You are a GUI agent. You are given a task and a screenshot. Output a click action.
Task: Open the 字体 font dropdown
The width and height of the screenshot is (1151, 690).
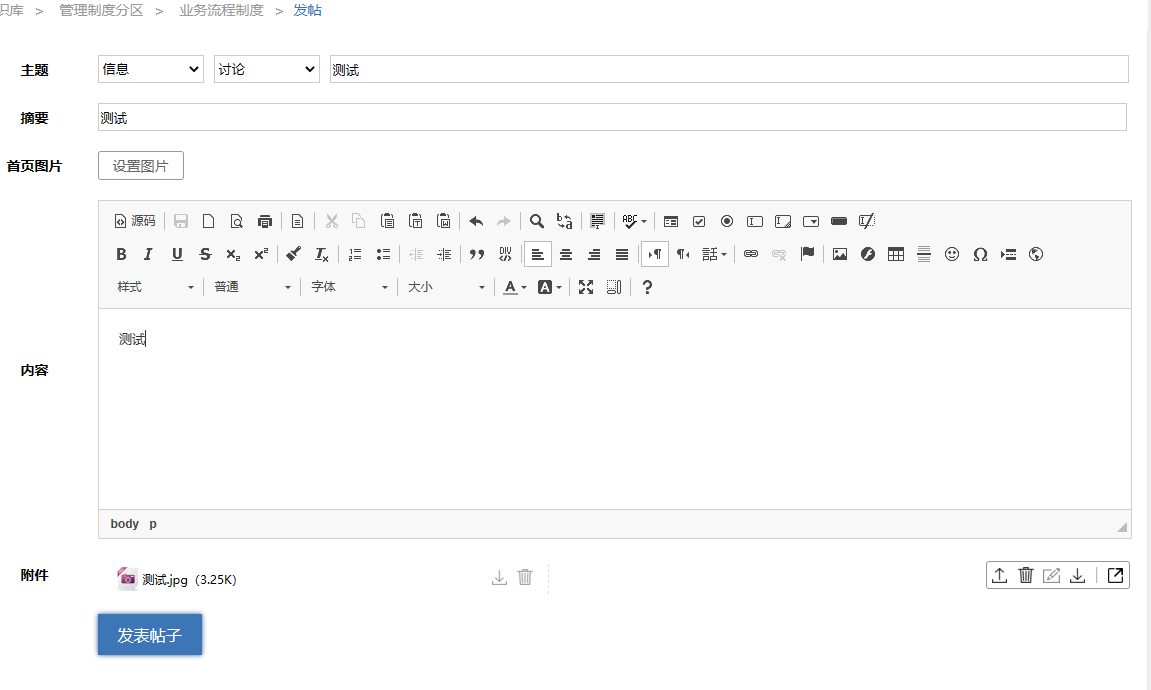[x=349, y=287]
